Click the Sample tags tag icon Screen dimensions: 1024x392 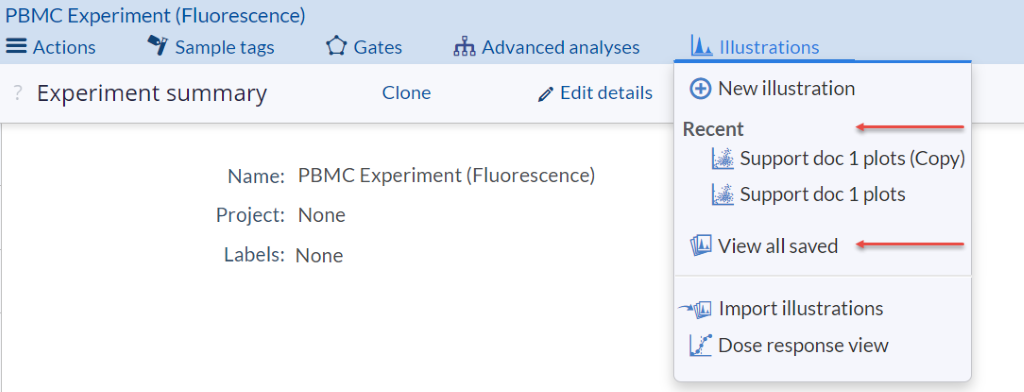pyautogui.click(x=157, y=46)
